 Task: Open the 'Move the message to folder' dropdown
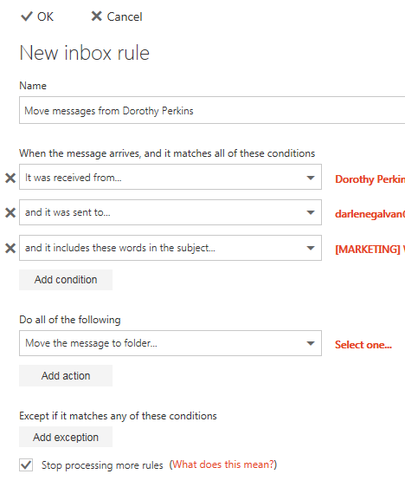[x=170, y=343]
